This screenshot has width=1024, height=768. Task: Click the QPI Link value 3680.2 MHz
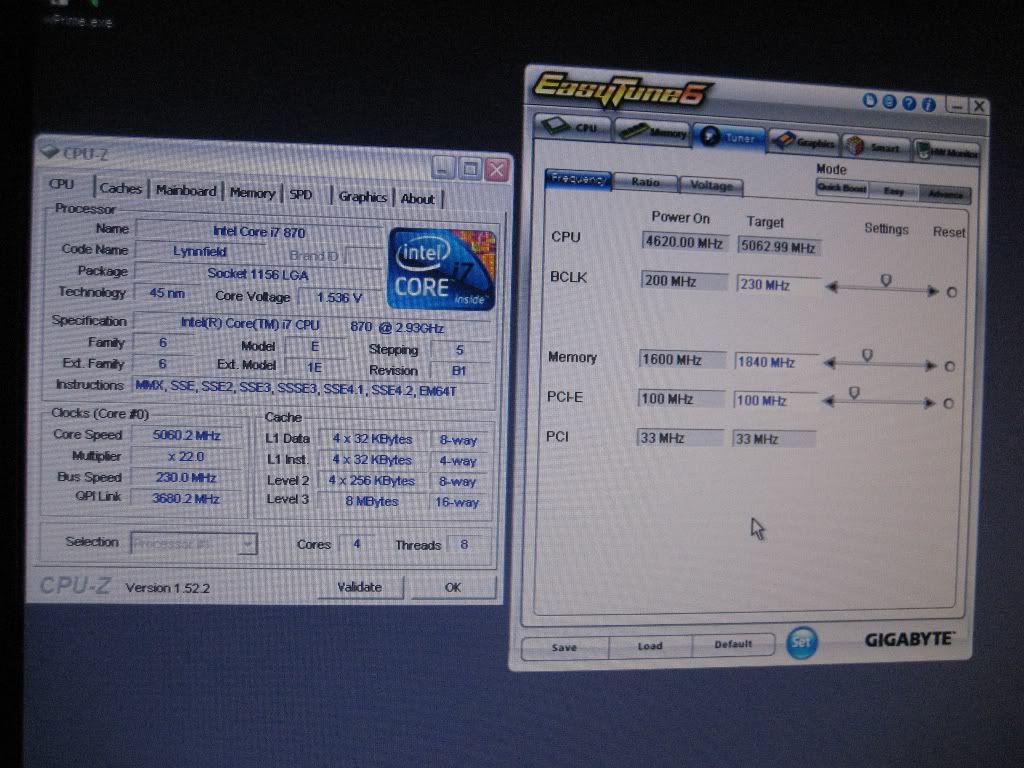coord(185,498)
